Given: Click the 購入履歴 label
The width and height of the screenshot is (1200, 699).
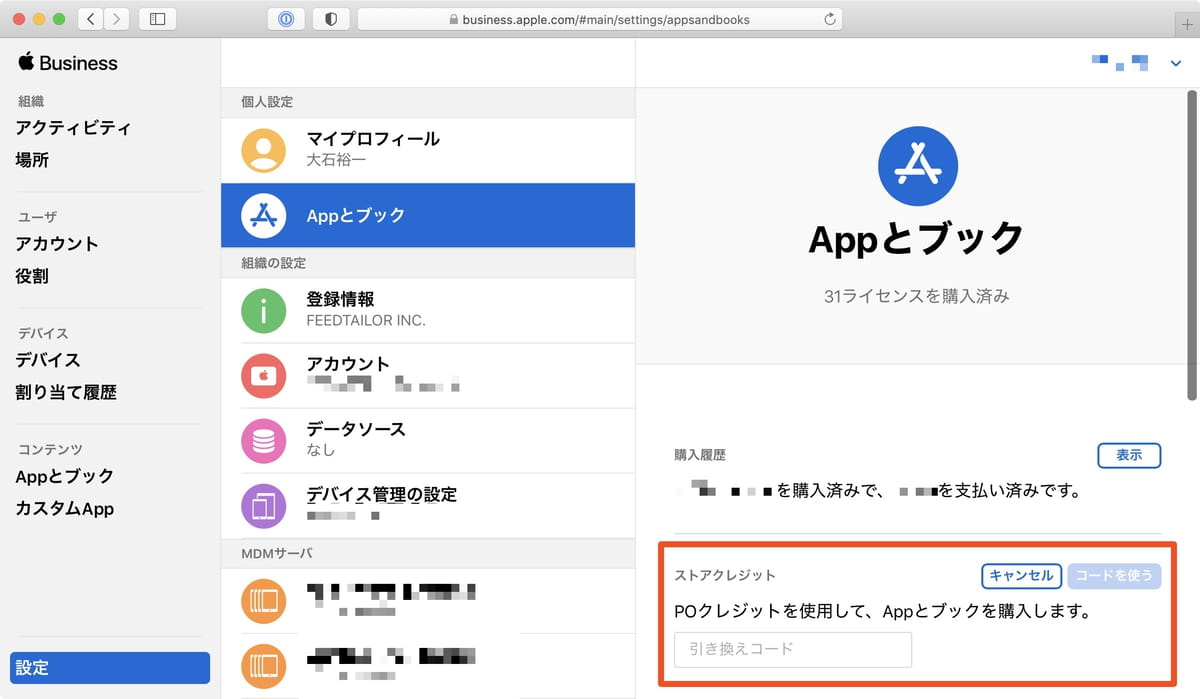Looking at the screenshot, I should click(700, 454).
